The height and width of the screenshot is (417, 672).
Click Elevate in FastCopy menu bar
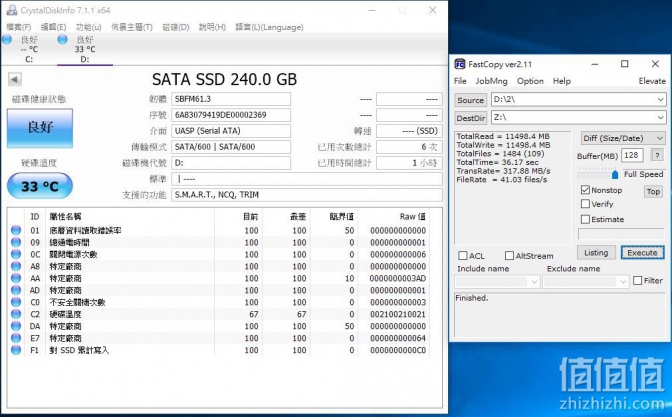[652, 81]
